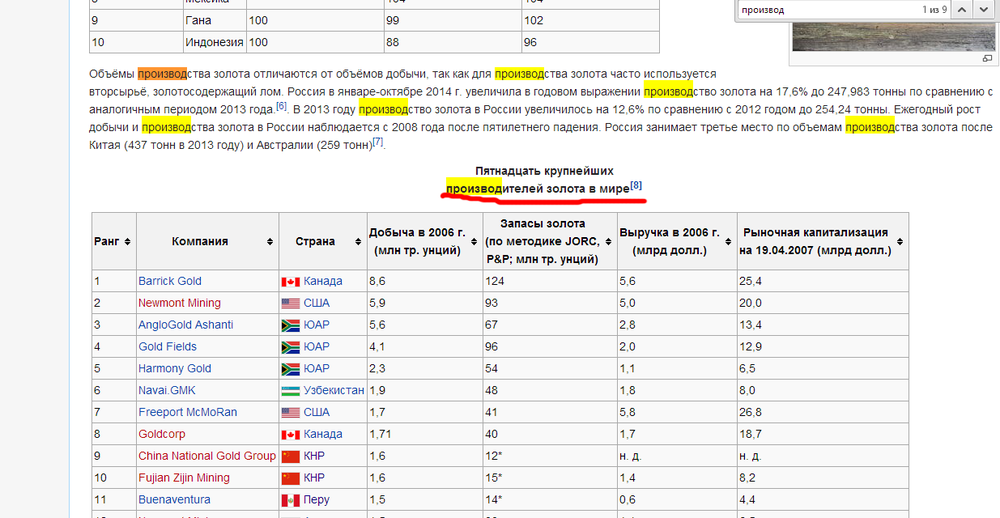
Task: Follow ЮАР link in AngloGold Ashanti row
Action: click(x=316, y=325)
